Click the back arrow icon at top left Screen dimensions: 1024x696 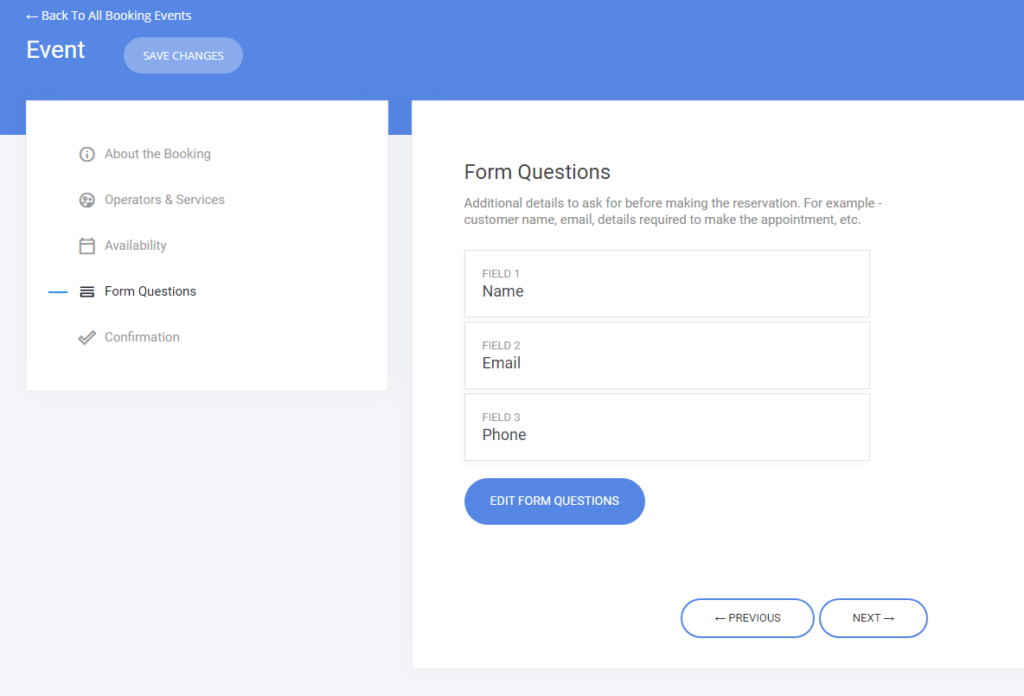(x=32, y=16)
